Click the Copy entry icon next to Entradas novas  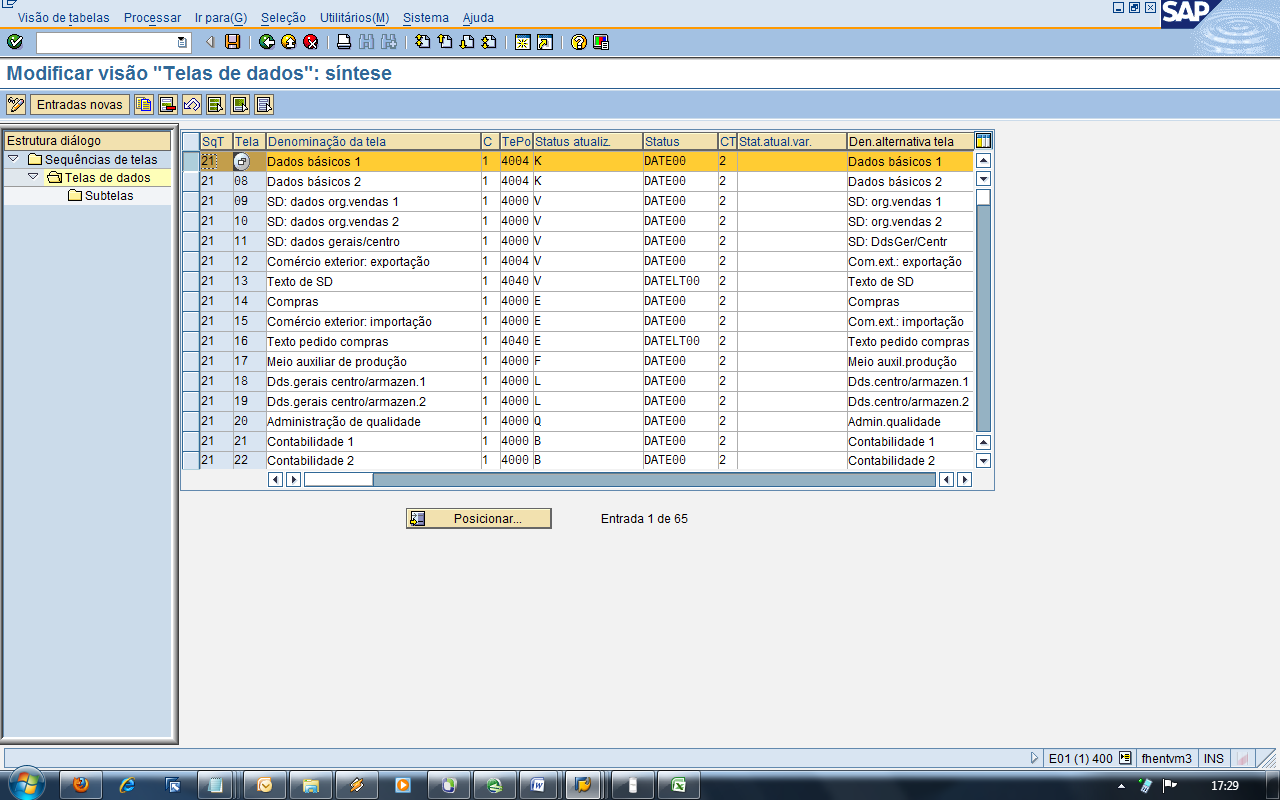coord(143,104)
